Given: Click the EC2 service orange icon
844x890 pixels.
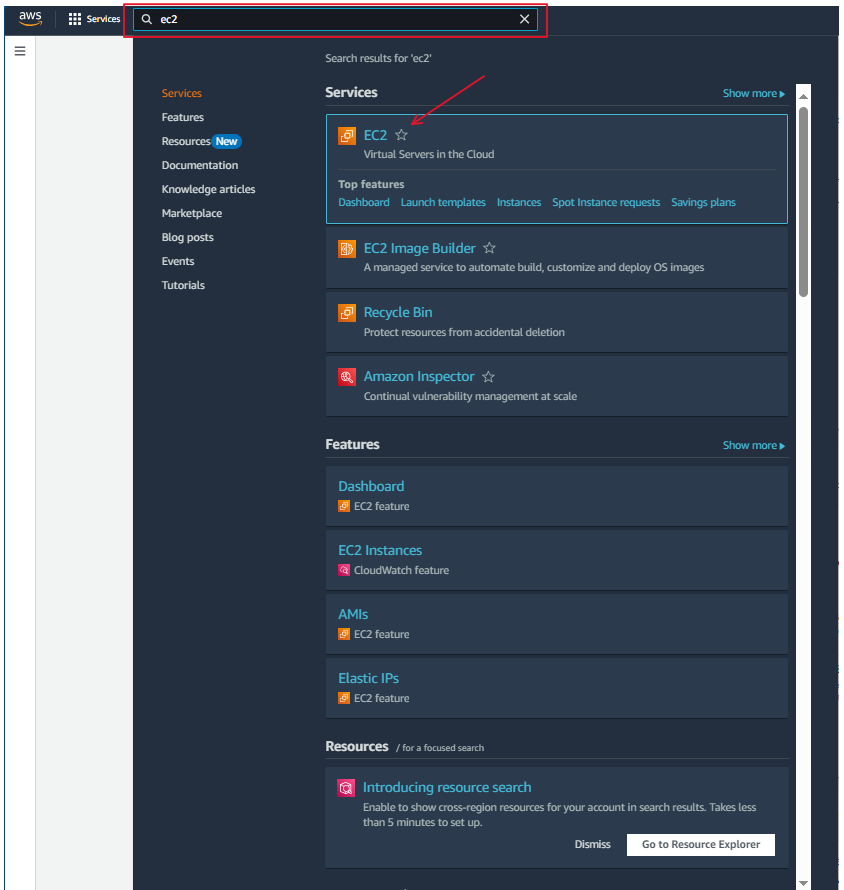Looking at the screenshot, I should 347,136.
